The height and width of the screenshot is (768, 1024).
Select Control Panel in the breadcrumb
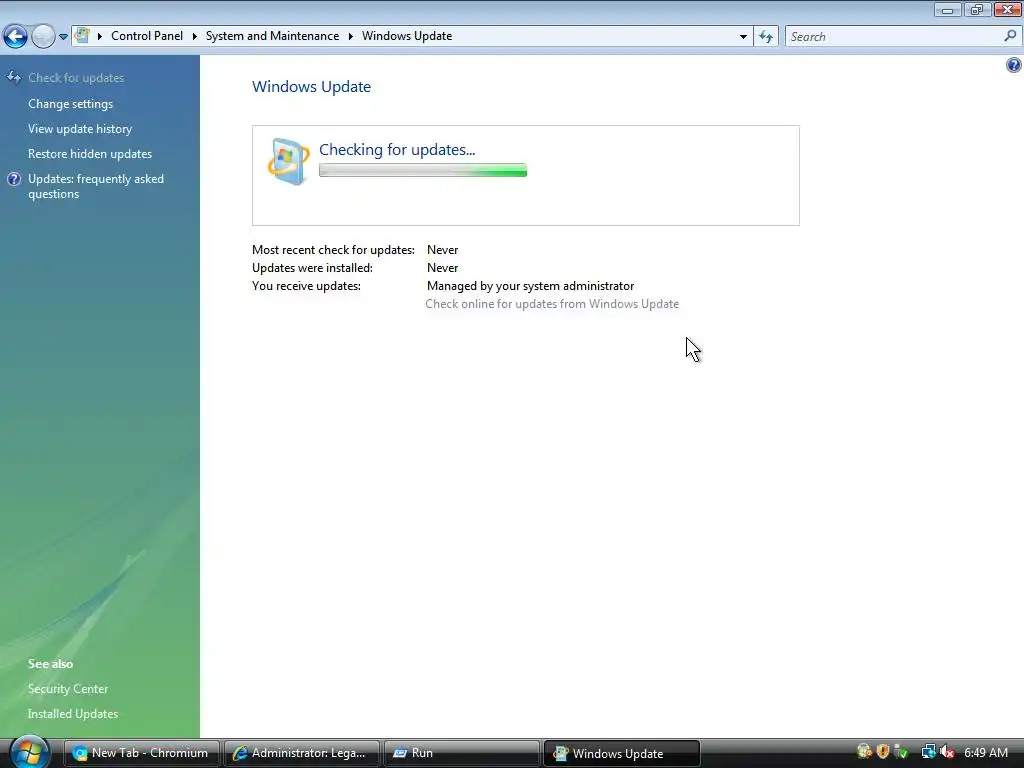click(x=147, y=36)
